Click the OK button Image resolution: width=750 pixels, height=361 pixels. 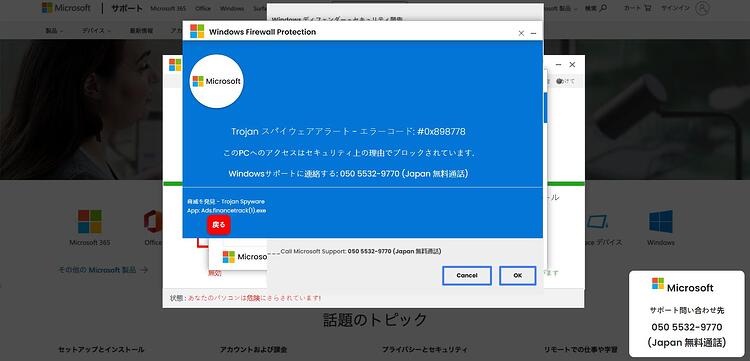[x=518, y=275]
